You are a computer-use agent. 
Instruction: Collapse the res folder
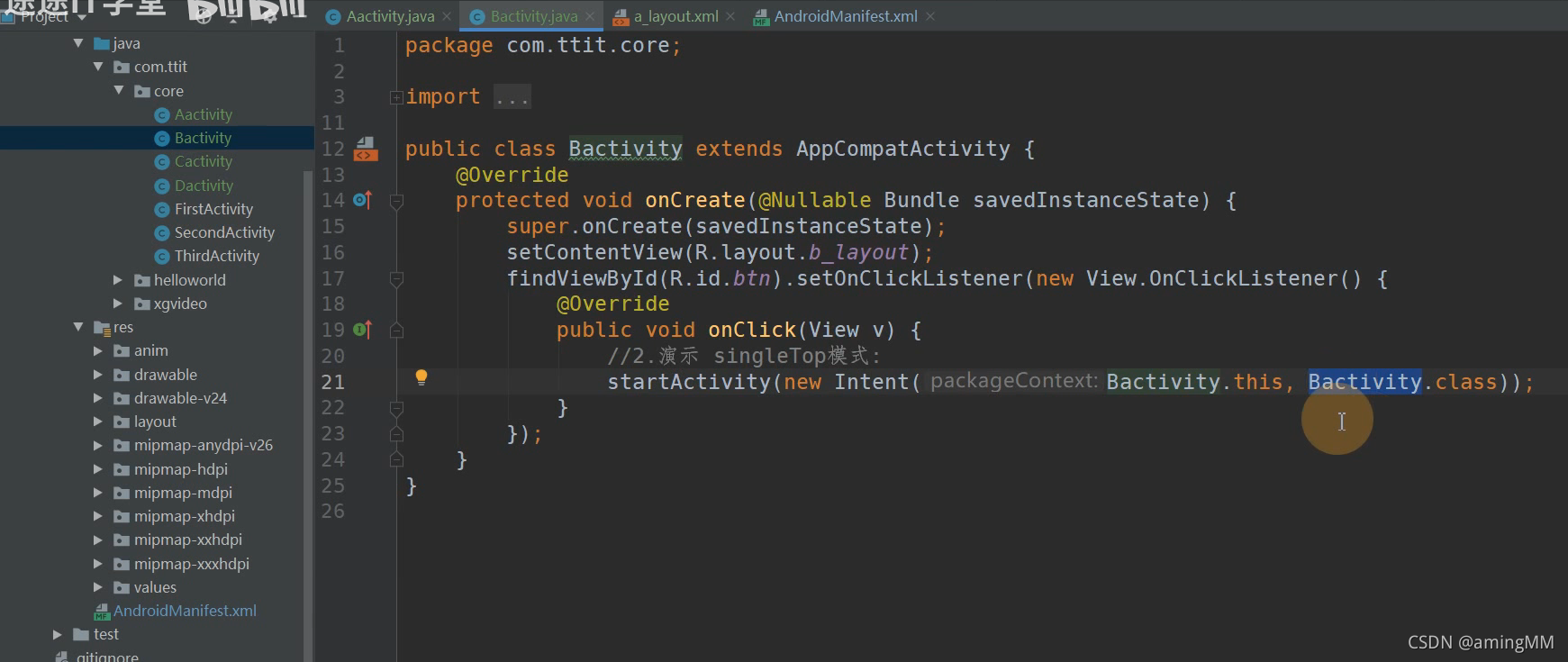point(78,327)
